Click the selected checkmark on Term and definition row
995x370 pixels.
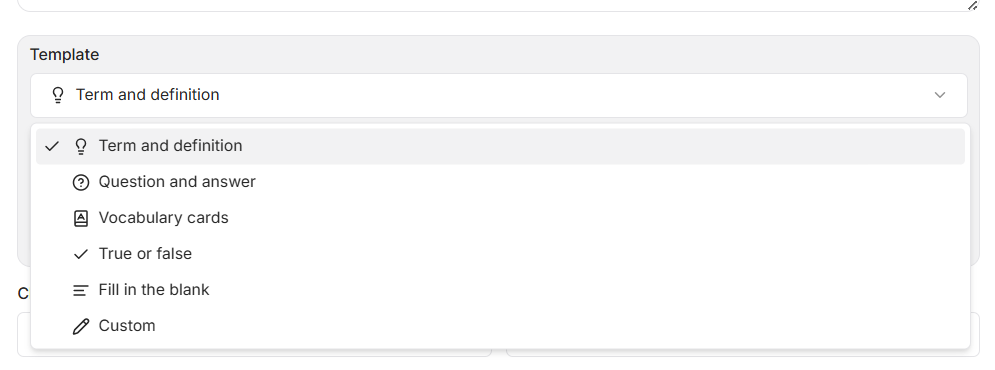(x=52, y=147)
